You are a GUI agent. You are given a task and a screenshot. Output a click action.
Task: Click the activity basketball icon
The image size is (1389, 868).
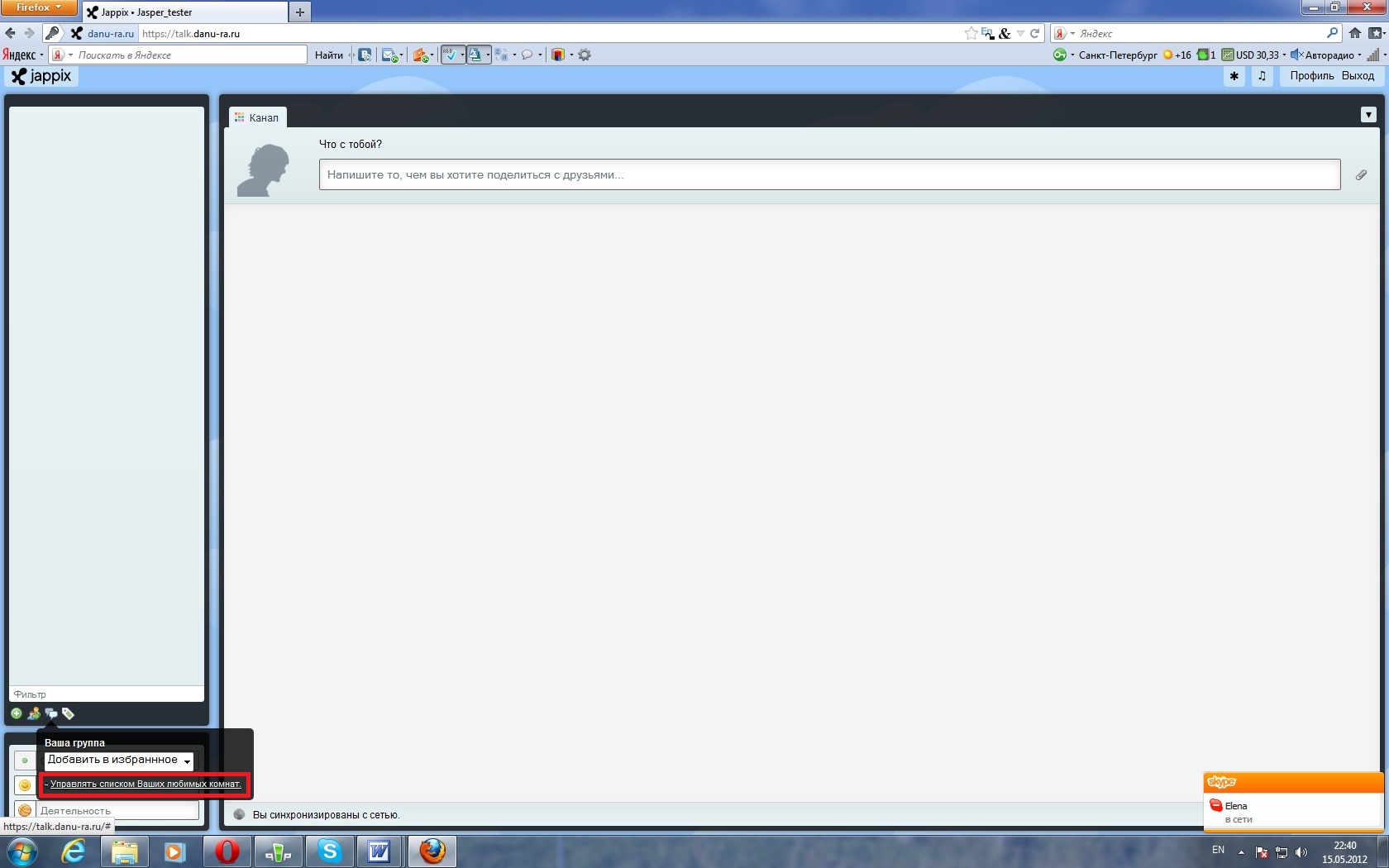(x=25, y=810)
